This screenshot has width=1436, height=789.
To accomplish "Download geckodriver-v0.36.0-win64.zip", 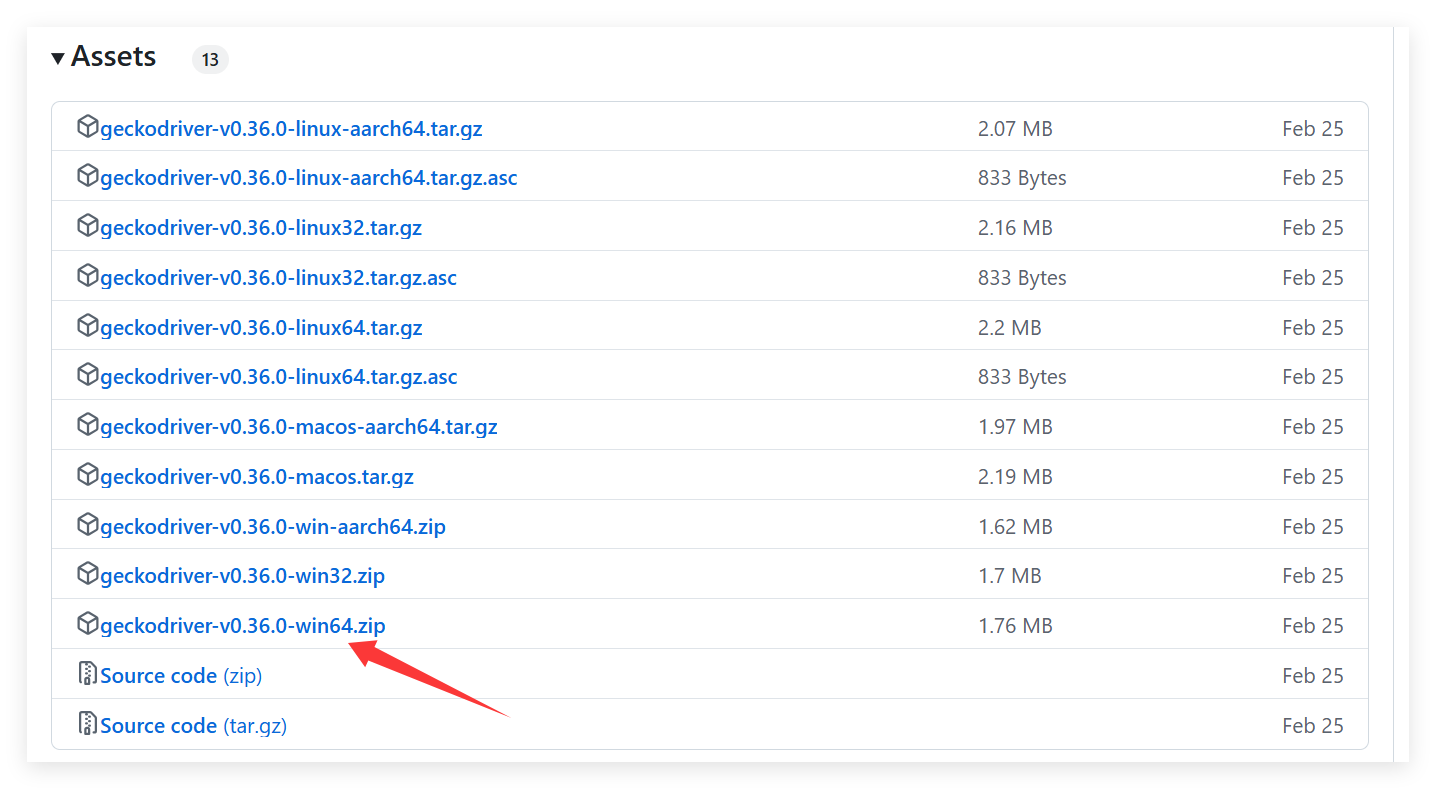I will coord(243,626).
